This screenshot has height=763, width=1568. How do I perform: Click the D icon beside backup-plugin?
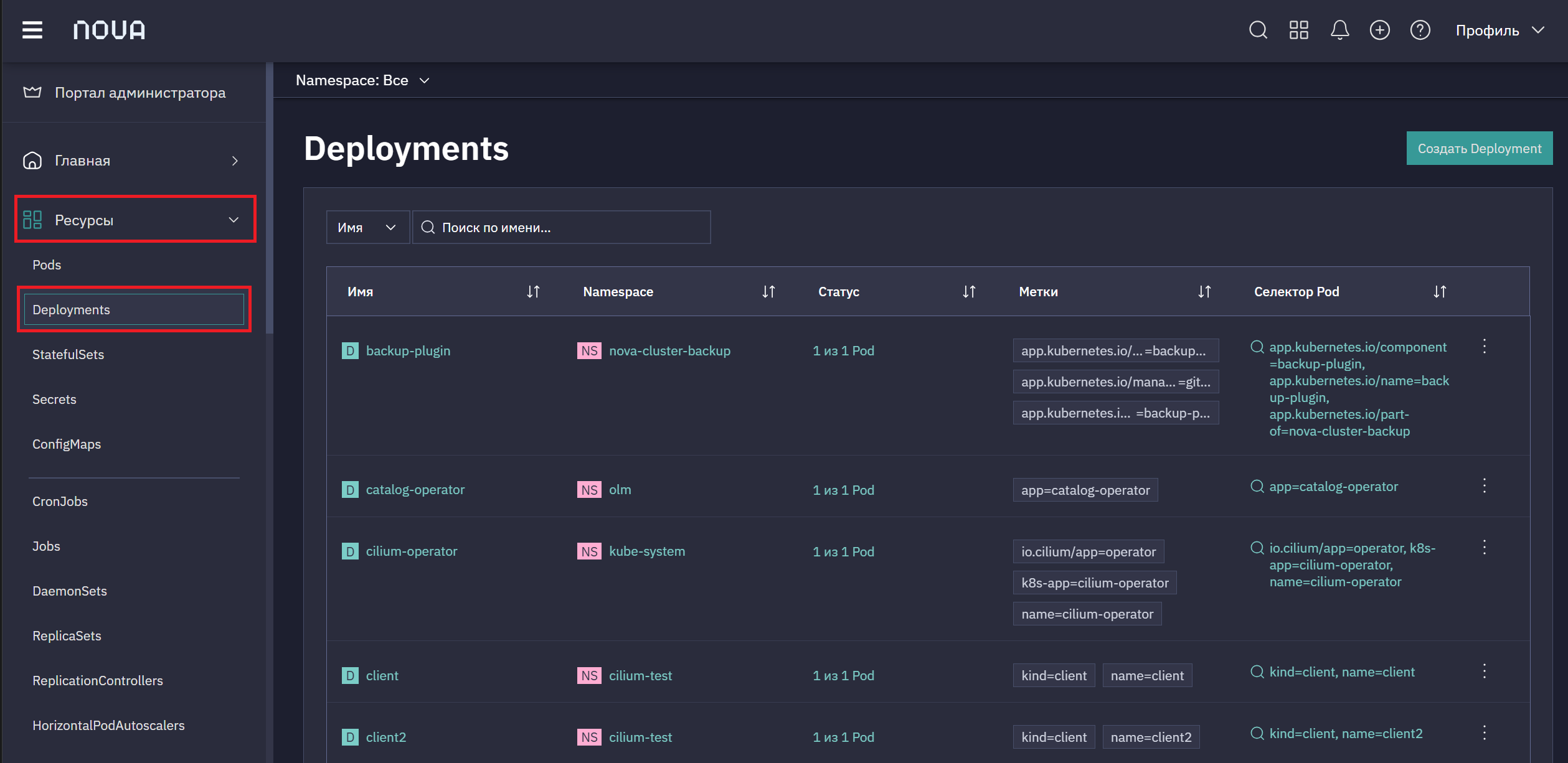[350, 350]
